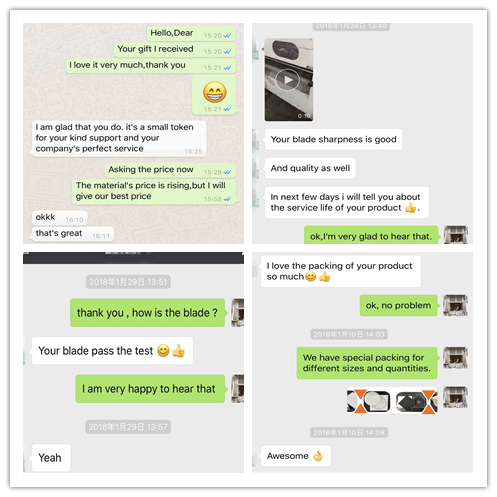This screenshot has height=497, width=497.
Task: Tap avatar beside "thank you , how is the blade ?"
Action: 238,313
